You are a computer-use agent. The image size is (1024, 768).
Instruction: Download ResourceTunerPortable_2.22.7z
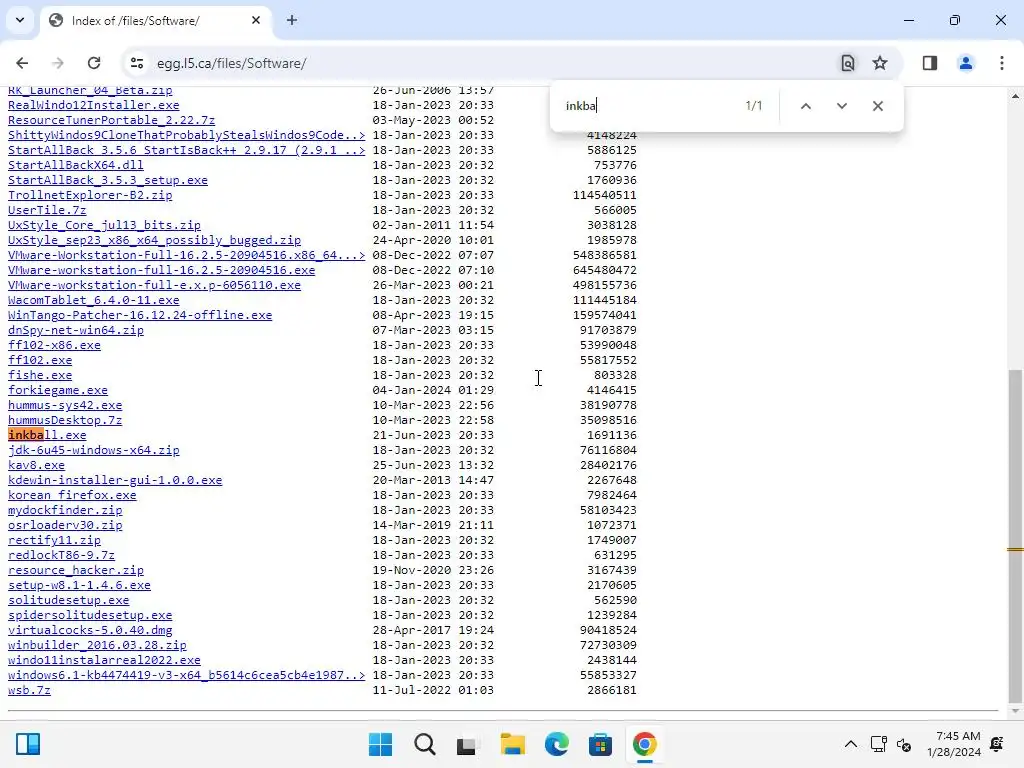[x=111, y=120]
